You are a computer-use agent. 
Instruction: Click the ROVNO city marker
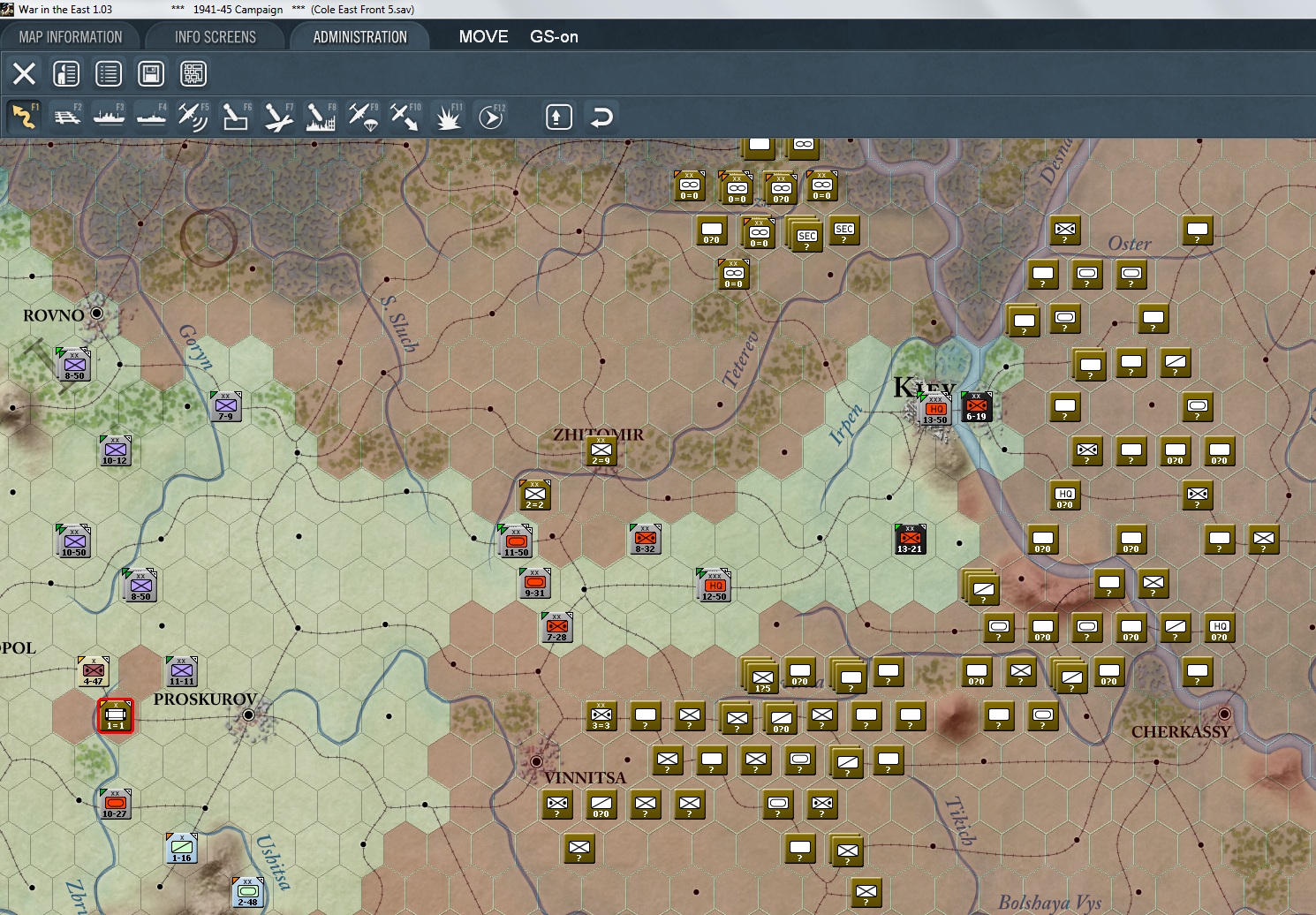point(97,314)
